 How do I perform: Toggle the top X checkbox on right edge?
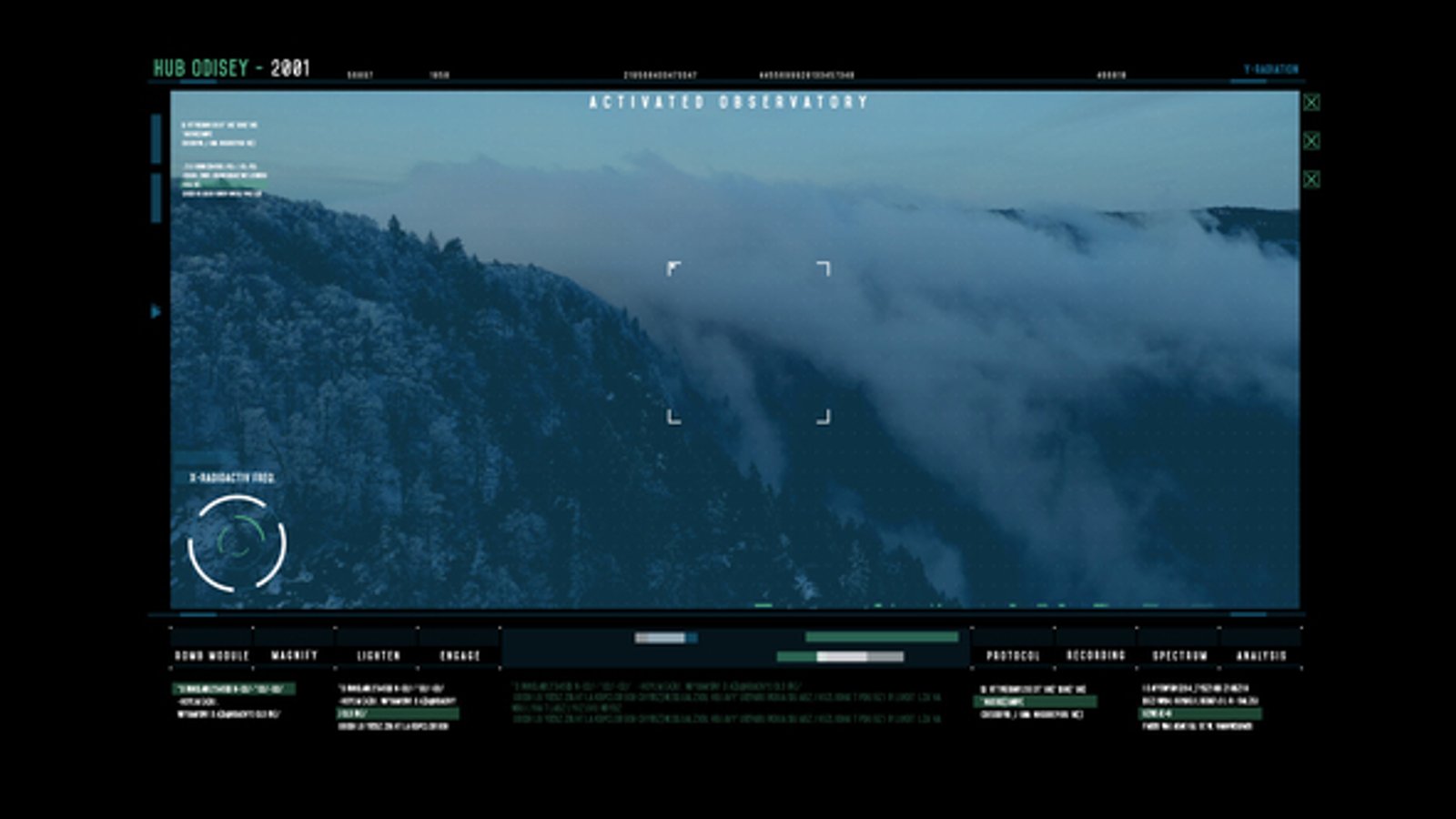(1310, 103)
